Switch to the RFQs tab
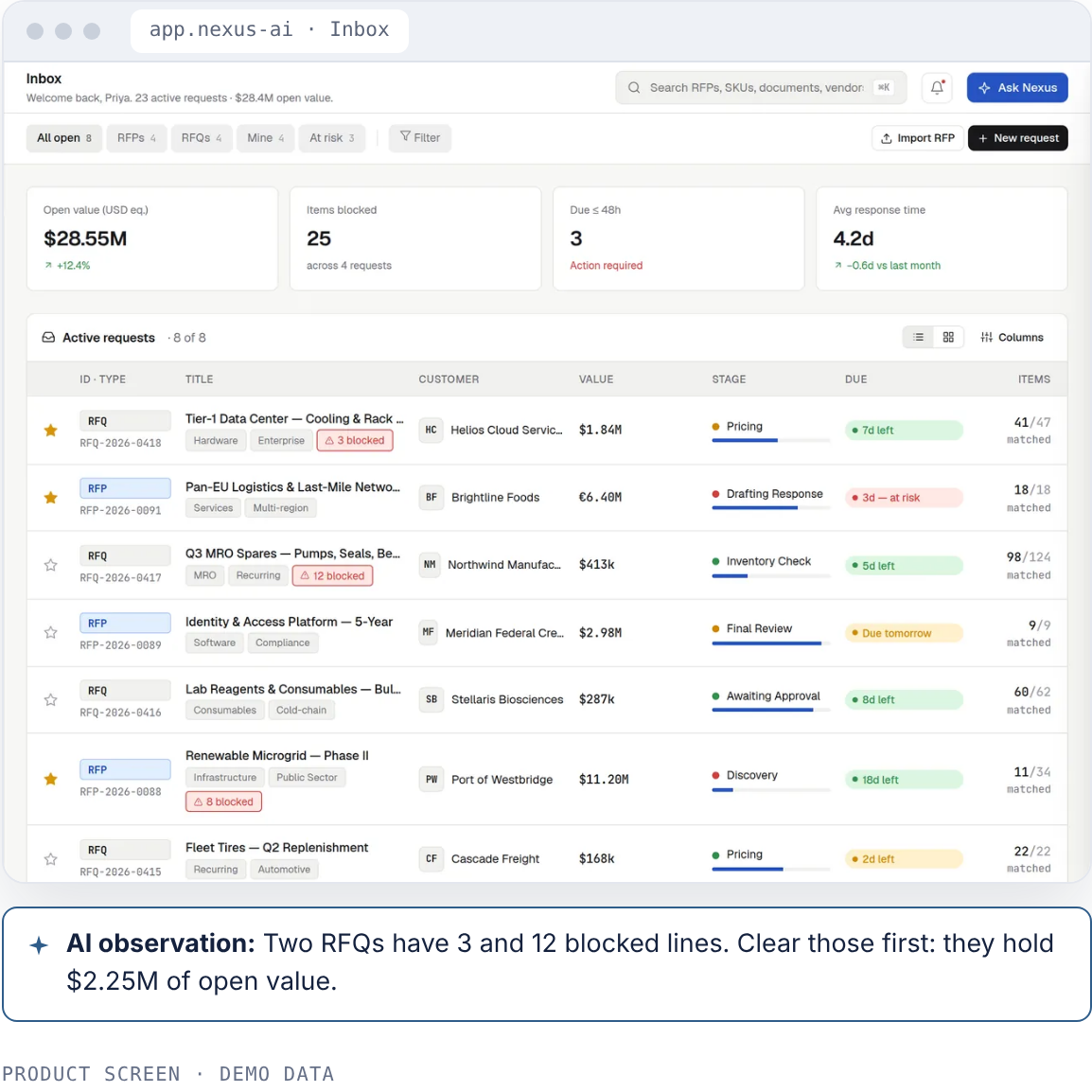Image resolution: width=1092 pixels, height=1092 pixels. (202, 138)
